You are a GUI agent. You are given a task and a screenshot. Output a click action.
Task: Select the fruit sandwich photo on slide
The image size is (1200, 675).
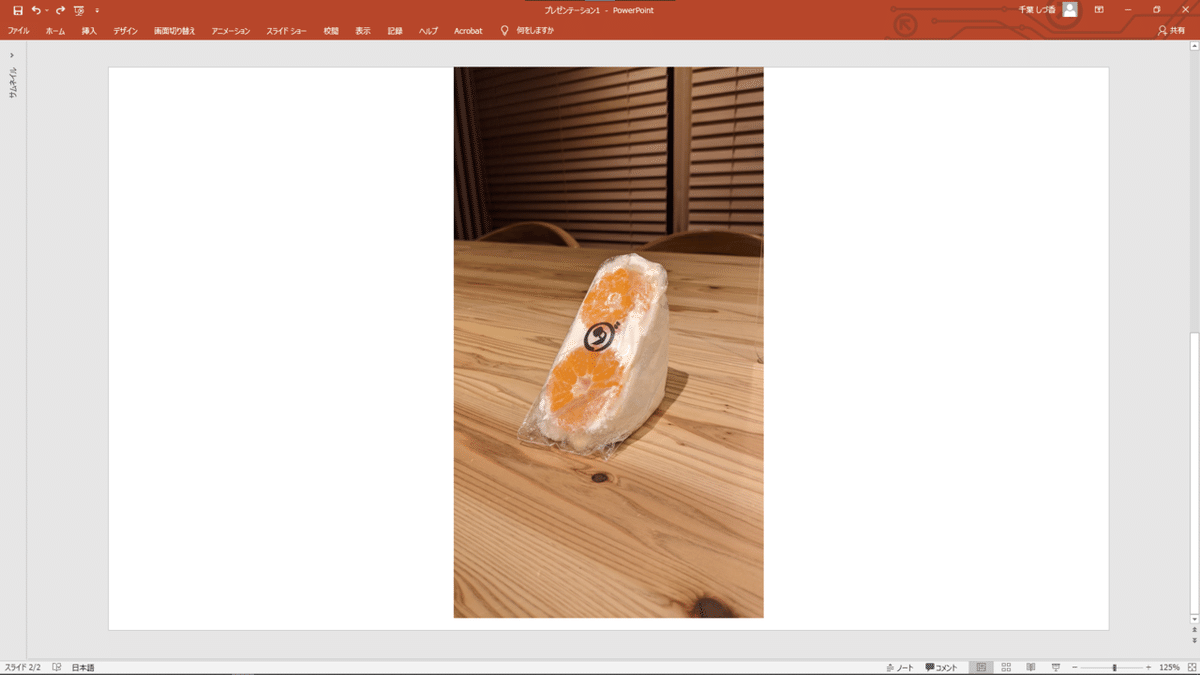pyautogui.click(x=608, y=342)
